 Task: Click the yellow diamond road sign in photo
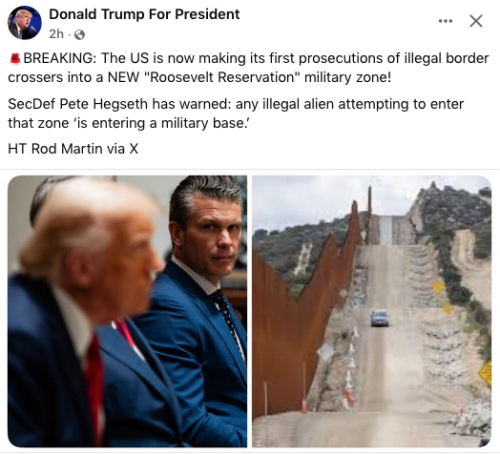click(486, 373)
